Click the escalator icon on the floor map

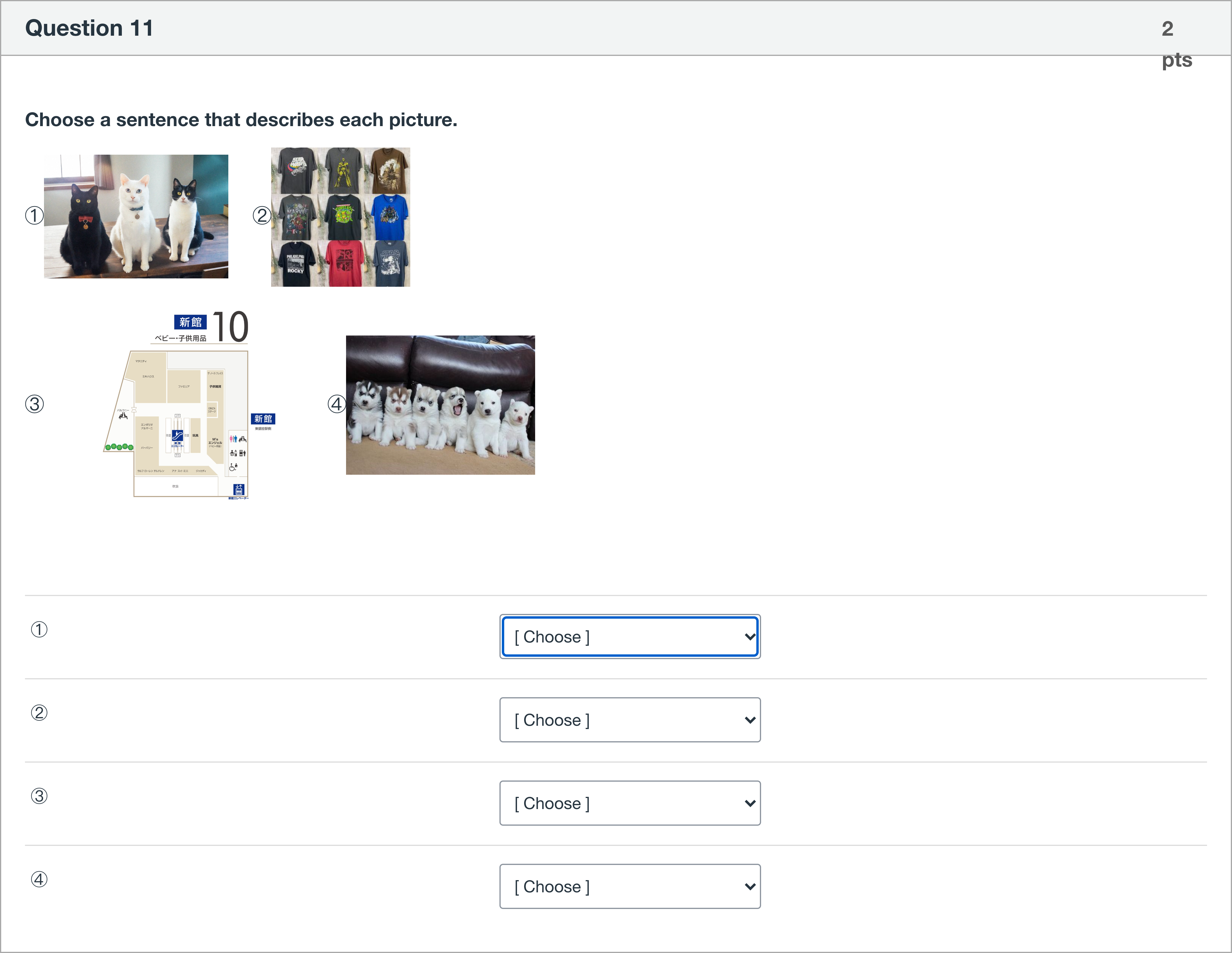177,435
